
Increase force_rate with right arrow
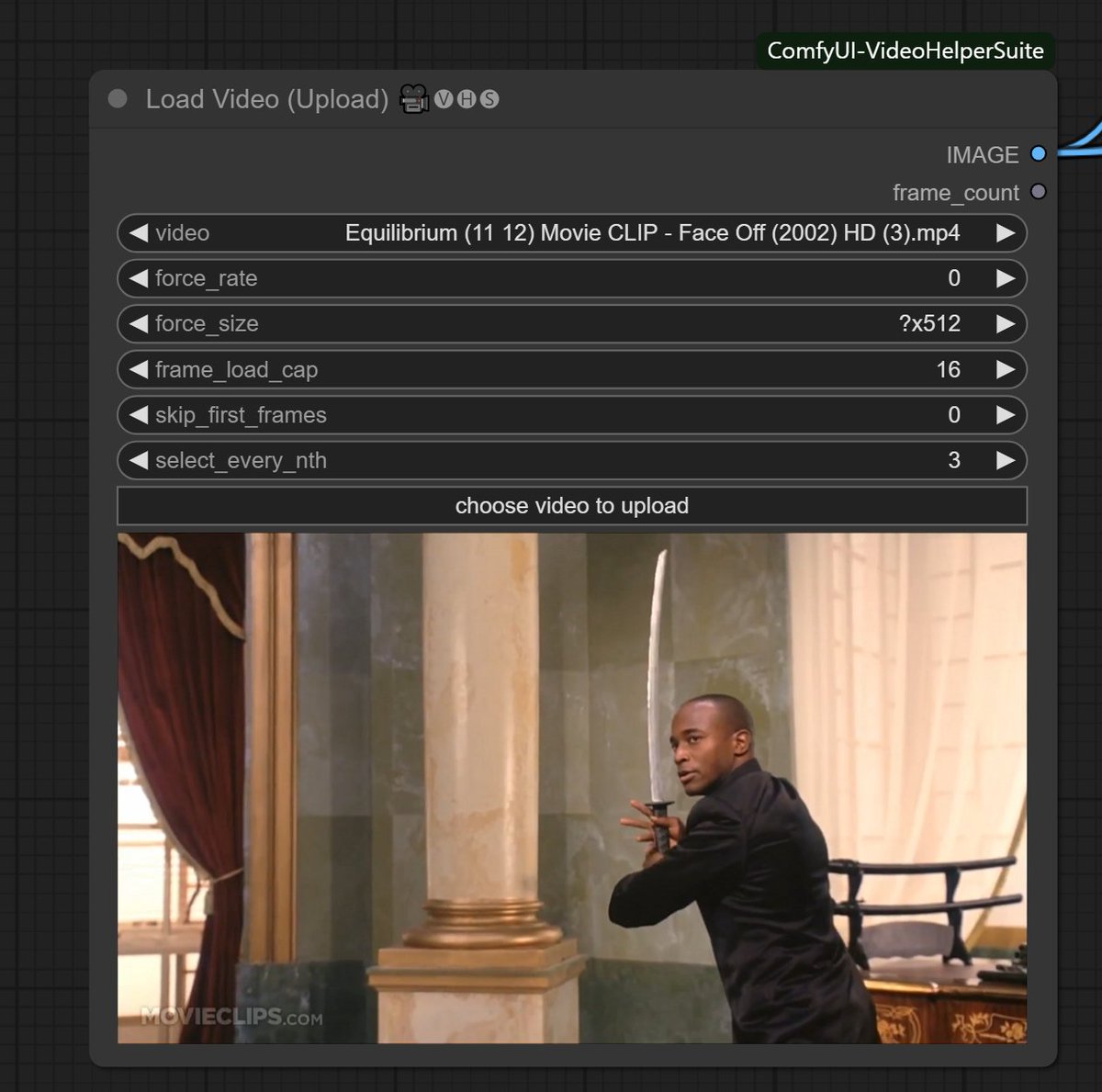(x=1006, y=278)
